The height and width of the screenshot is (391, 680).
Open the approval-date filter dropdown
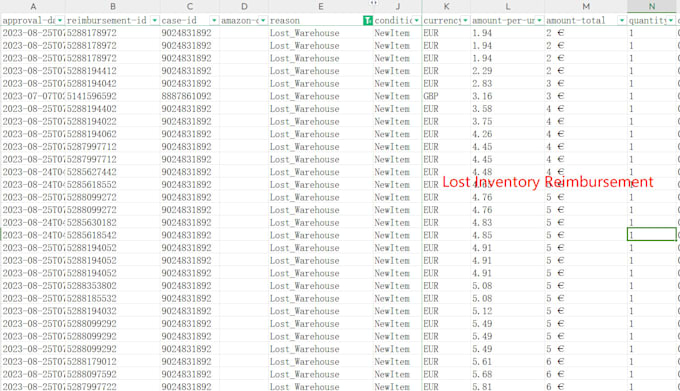point(60,20)
